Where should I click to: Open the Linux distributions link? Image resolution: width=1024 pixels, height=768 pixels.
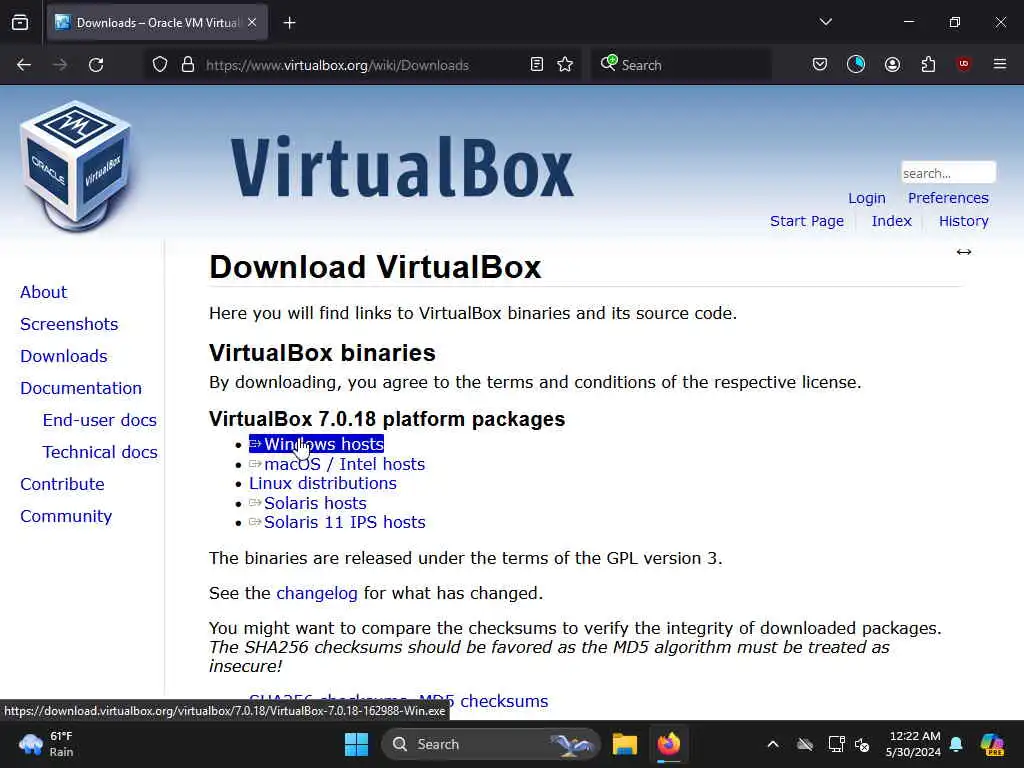(323, 483)
